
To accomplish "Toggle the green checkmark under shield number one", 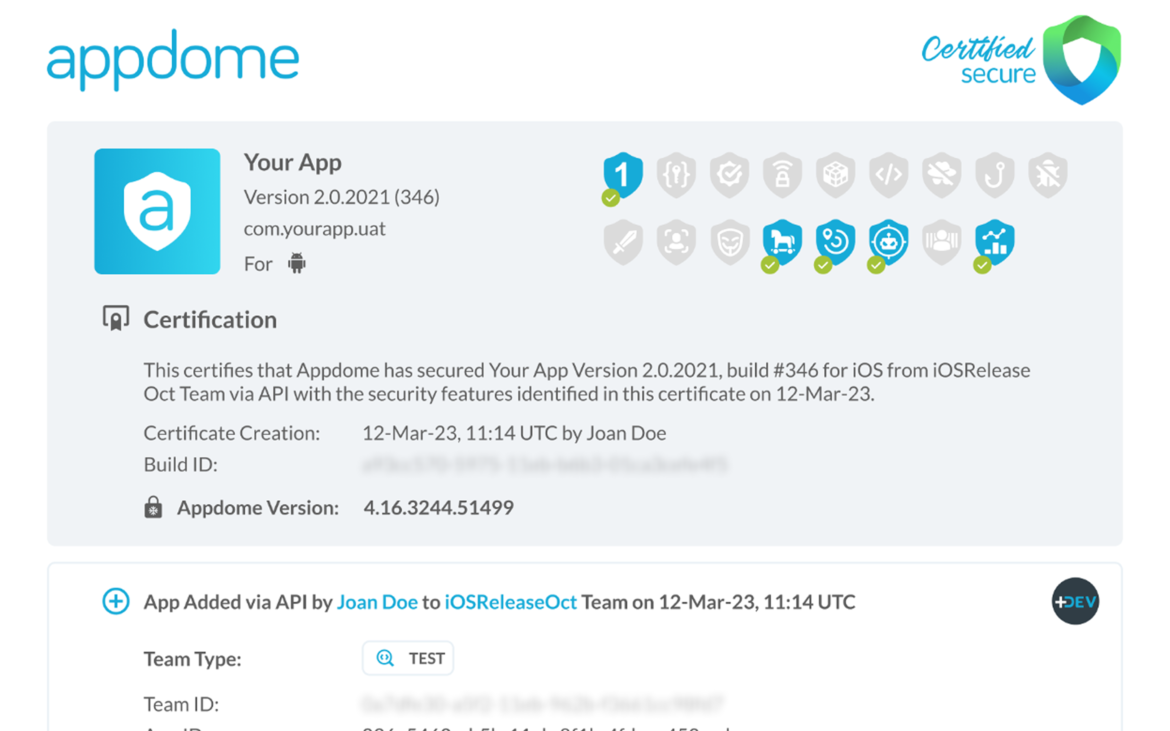I will pos(609,199).
